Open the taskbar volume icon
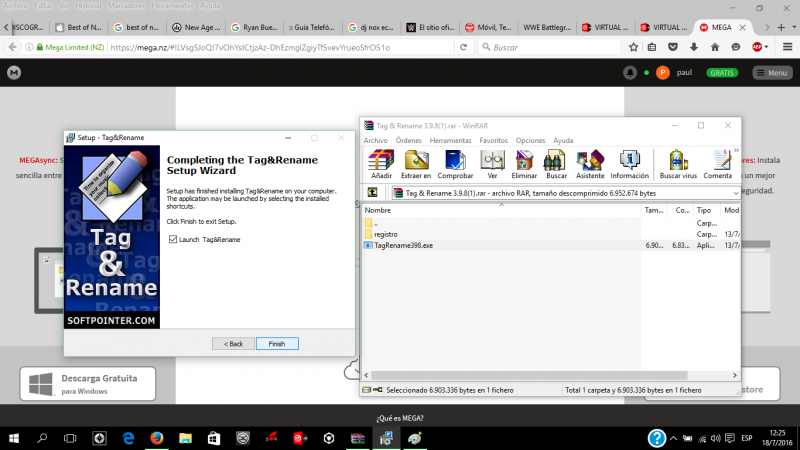The image size is (800, 450). click(715, 438)
